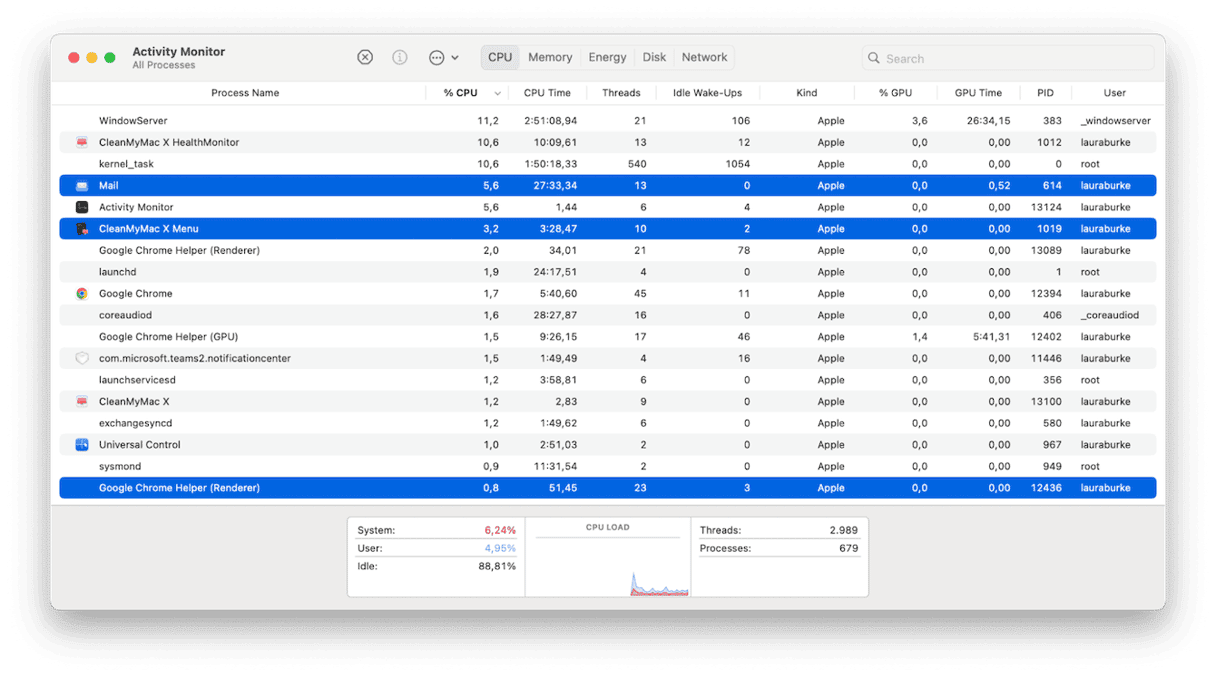Screen dimensions: 1216x677
Task: Click the More options ellipsis icon
Action: pos(436,57)
